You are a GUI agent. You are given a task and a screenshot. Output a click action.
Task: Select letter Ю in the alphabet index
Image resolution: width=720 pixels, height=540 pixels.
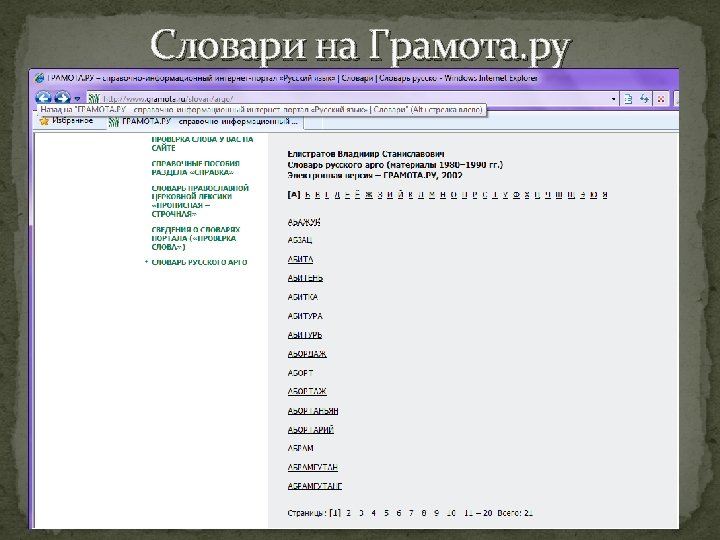[x=593, y=195]
